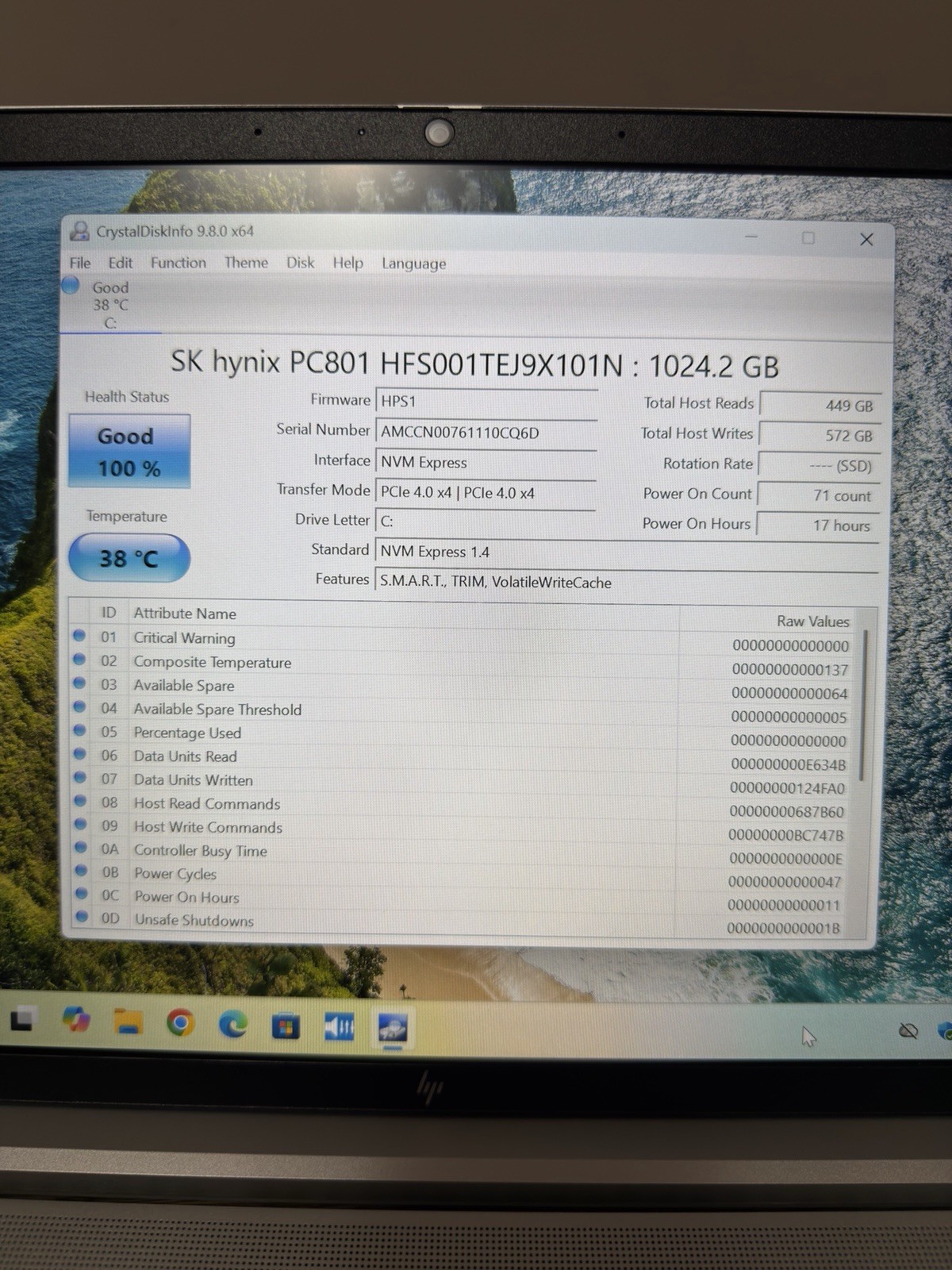Select the Percentage Used row
The height and width of the screenshot is (1270, 952).
pyautogui.click(x=464, y=735)
